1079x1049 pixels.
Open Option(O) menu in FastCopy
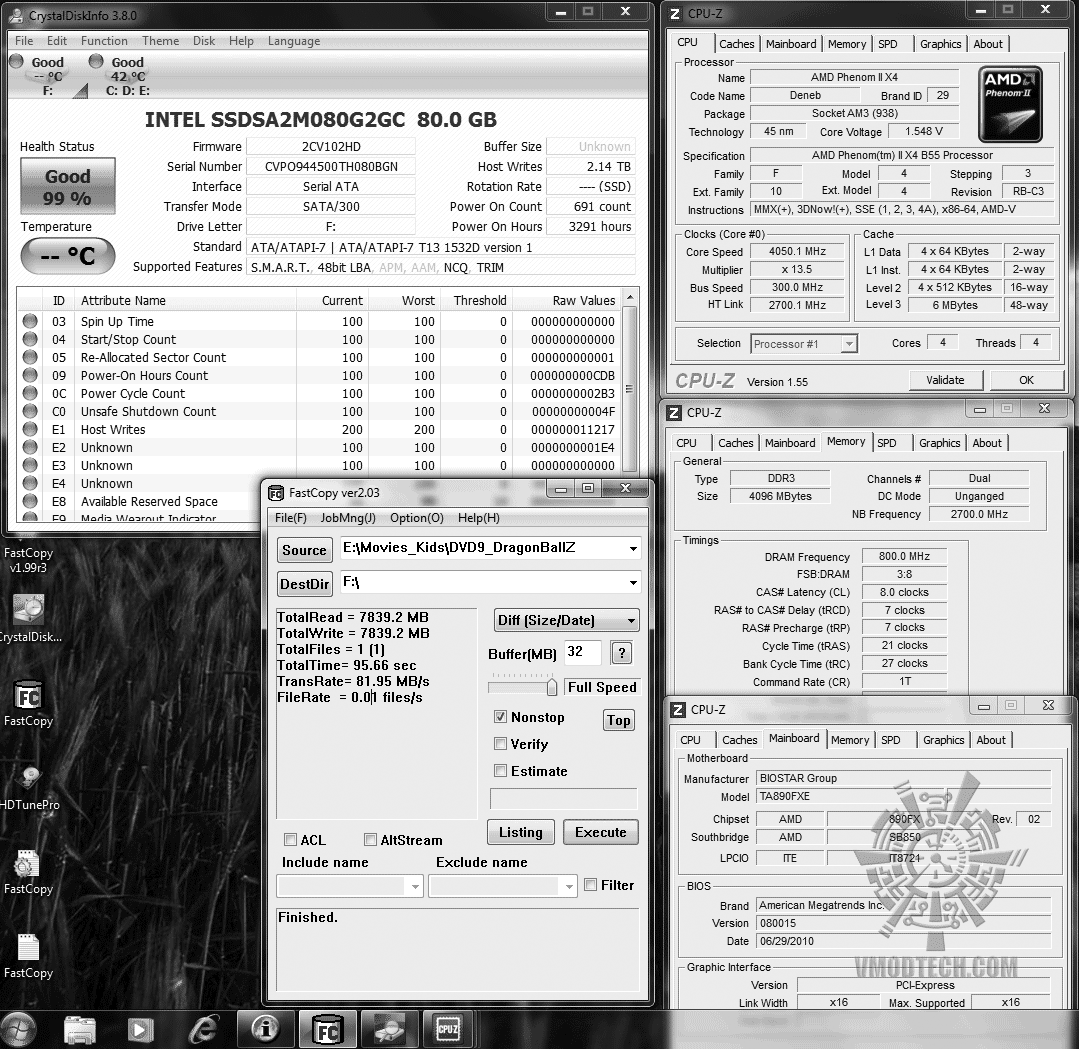pyautogui.click(x=417, y=518)
